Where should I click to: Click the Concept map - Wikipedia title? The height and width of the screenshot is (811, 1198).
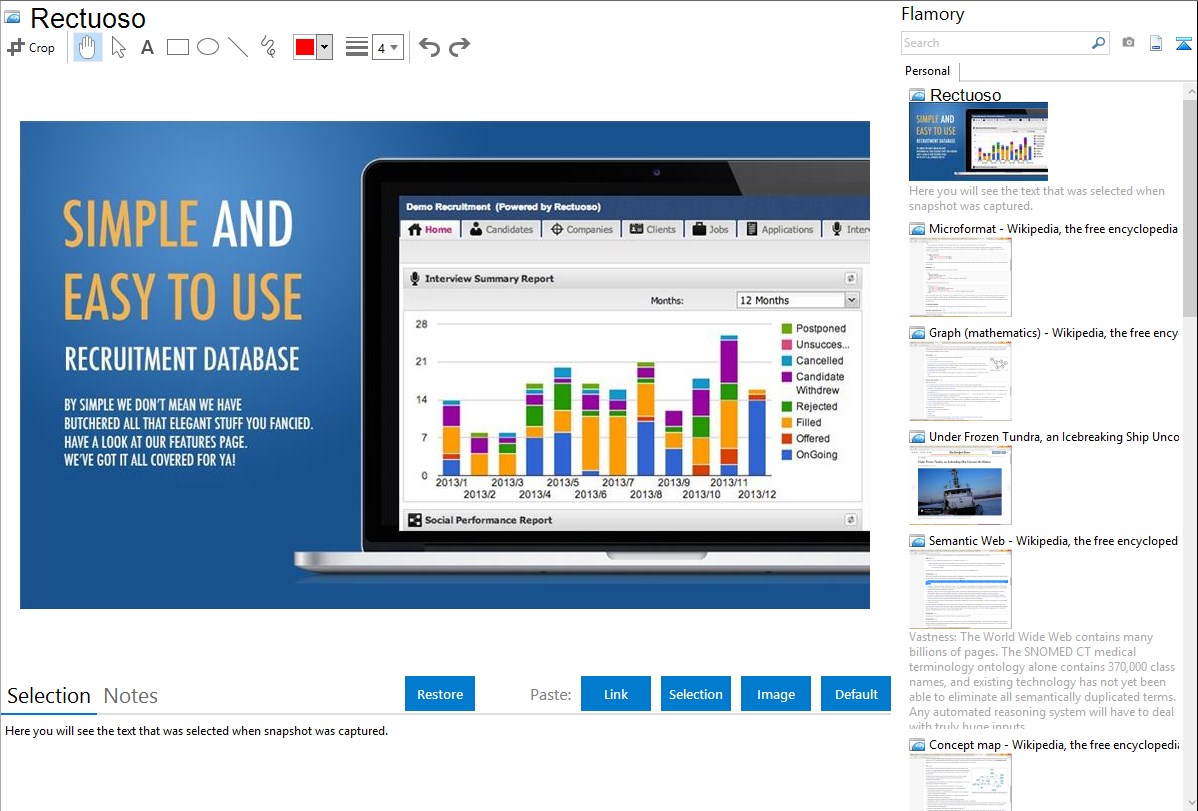pos(1053,744)
